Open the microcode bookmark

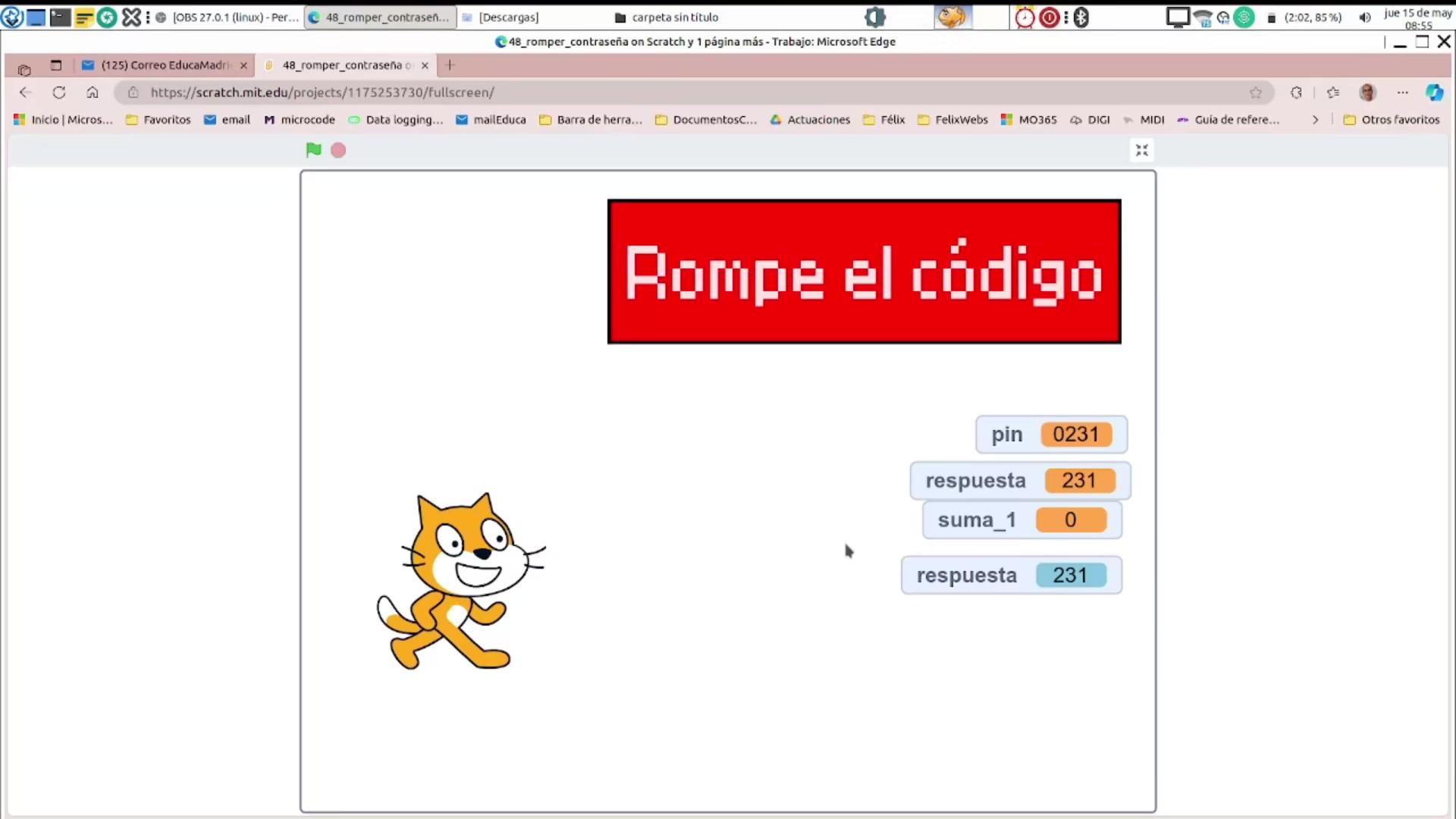click(x=300, y=120)
